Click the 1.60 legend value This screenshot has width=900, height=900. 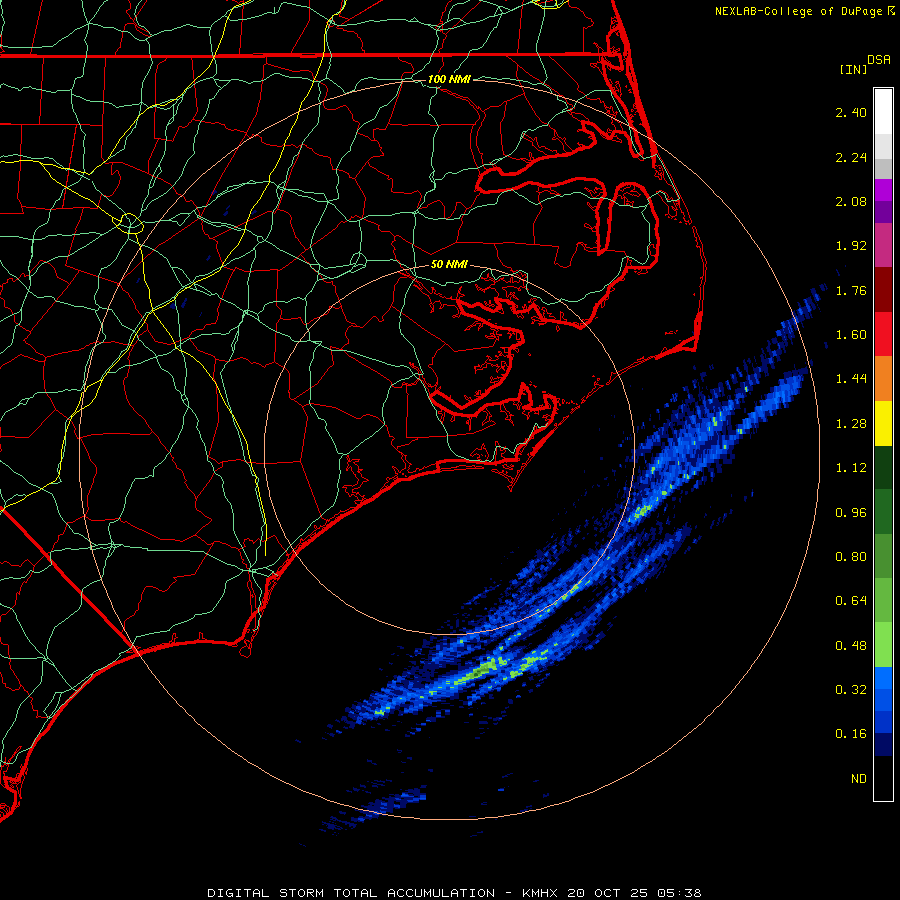tap(851, 335)
